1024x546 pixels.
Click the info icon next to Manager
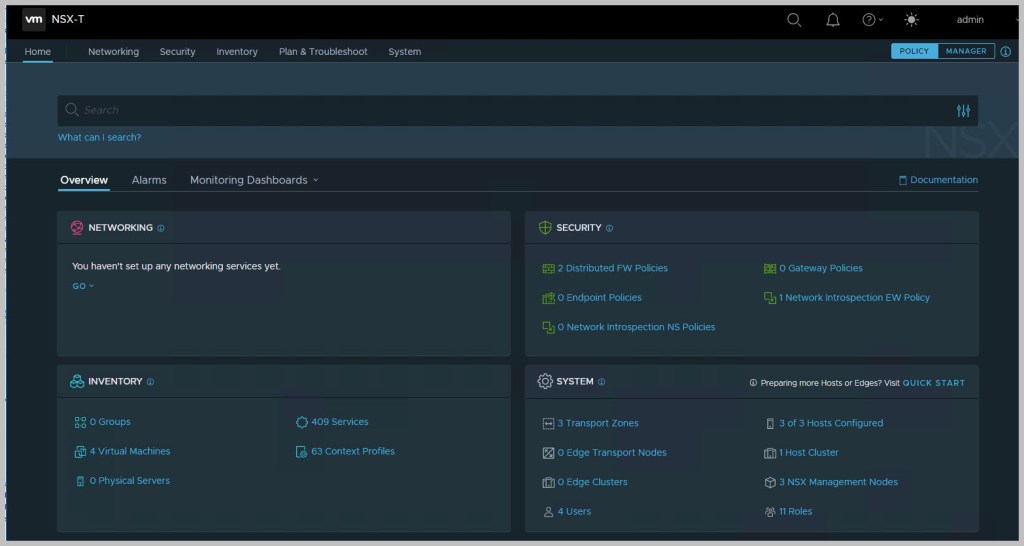tap(1005, 52)
